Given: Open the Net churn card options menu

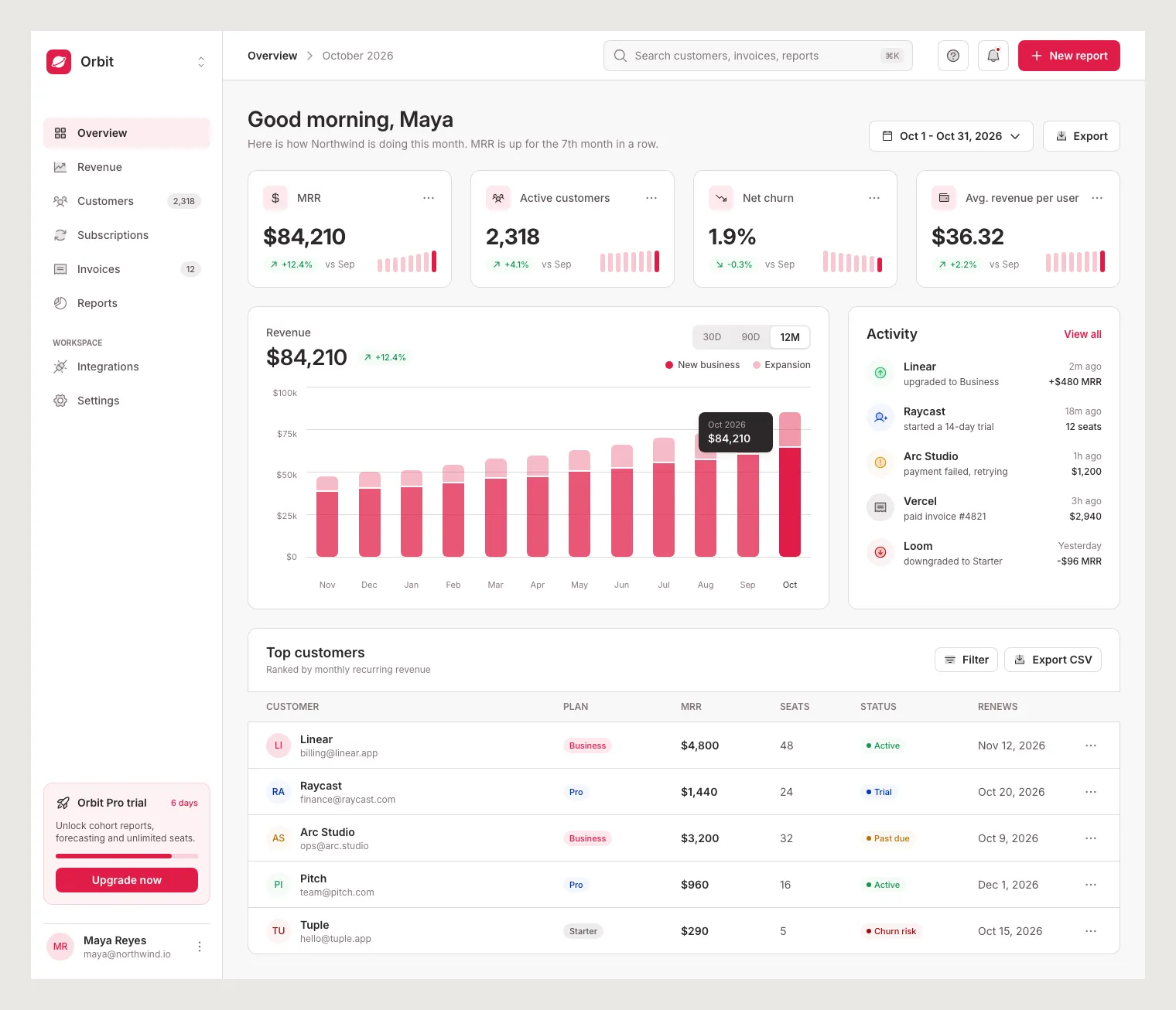Looking at the screenshot, I should click(x=874, y=198).
